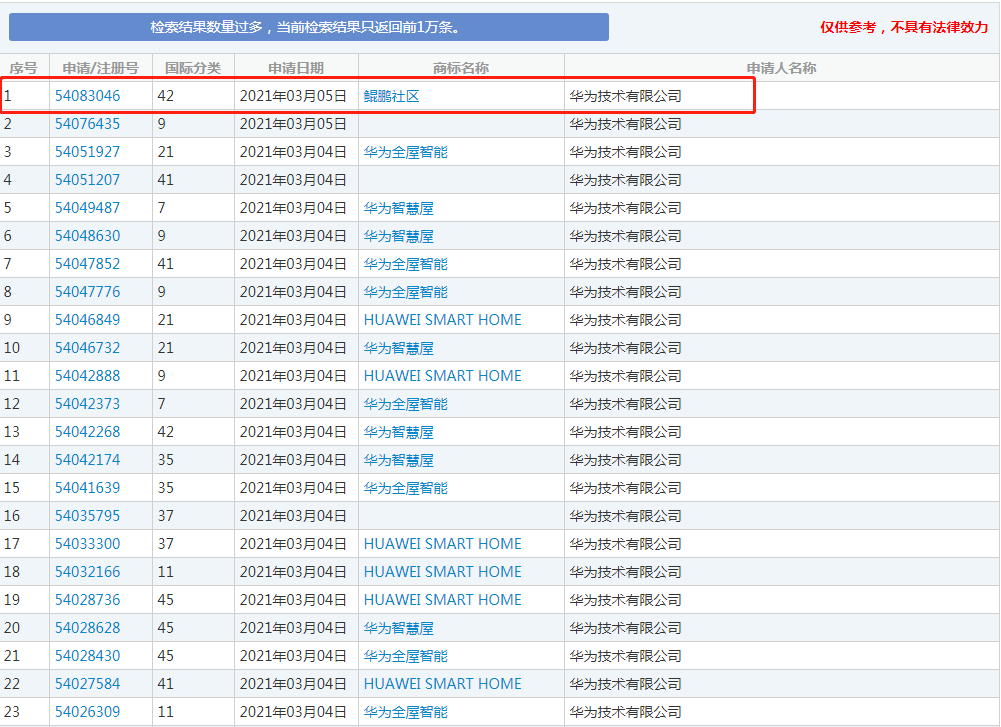Screen dimensions: 1001x727
Task: Click the 商标名称 column header
Action: coord(461,68)
